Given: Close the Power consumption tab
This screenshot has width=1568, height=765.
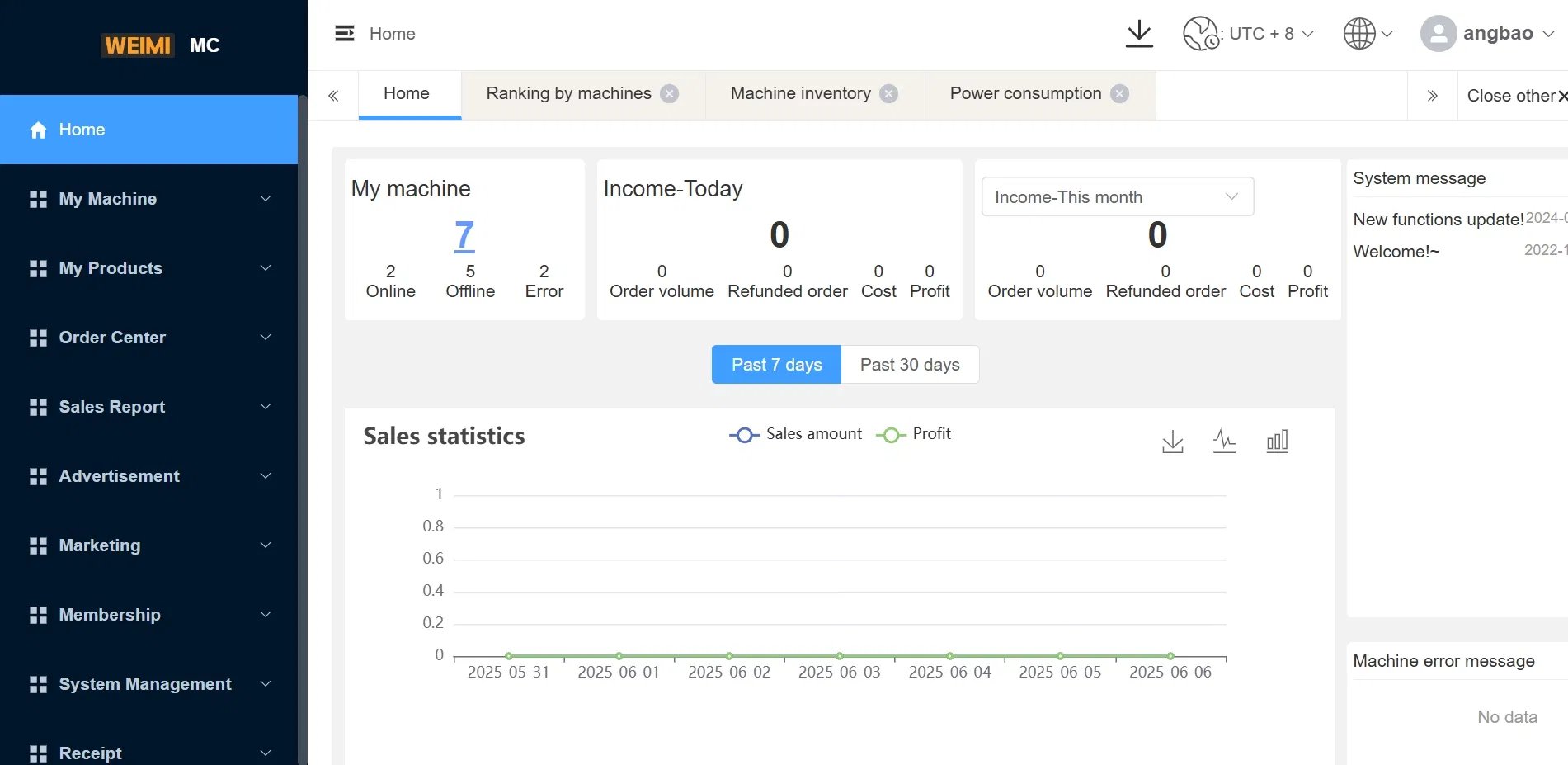Looking at the screenshot, I should [1119, 94].
